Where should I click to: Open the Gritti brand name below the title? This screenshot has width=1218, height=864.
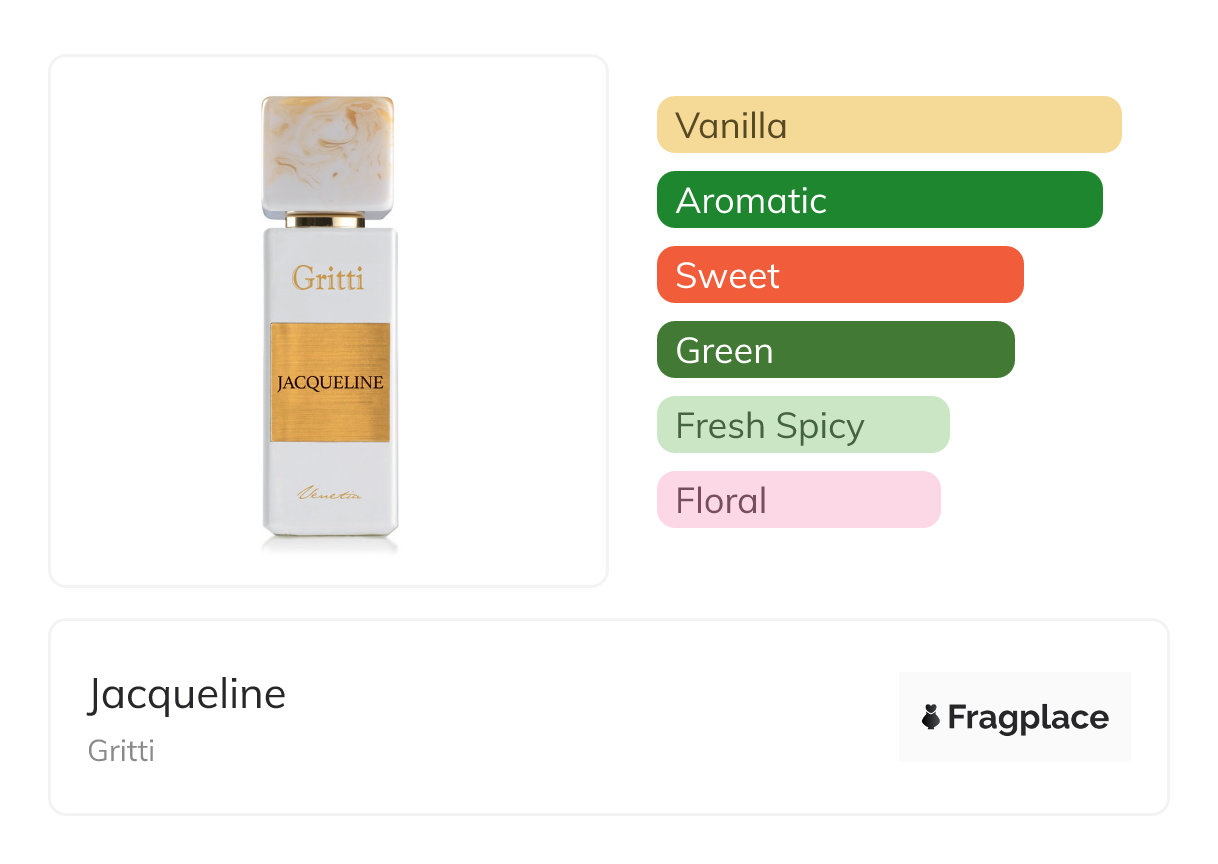click(121, 750)
